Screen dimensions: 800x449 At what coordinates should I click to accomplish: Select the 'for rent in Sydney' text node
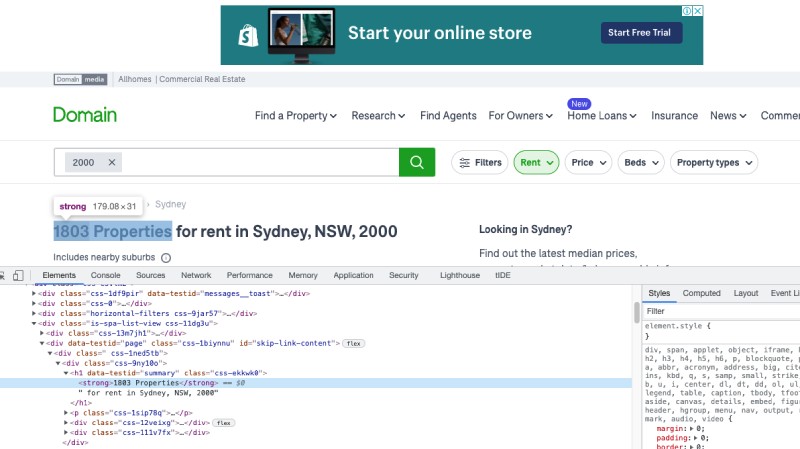148,393
